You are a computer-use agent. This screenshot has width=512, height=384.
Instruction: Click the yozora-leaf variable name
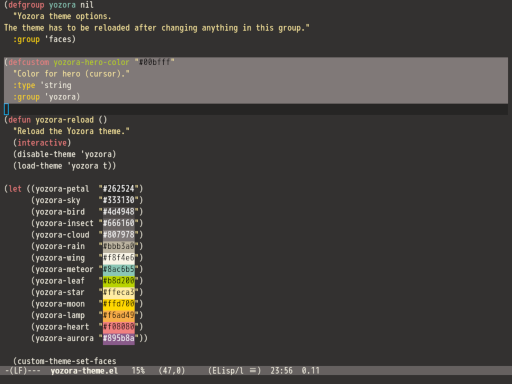click(x=60, y=281)
